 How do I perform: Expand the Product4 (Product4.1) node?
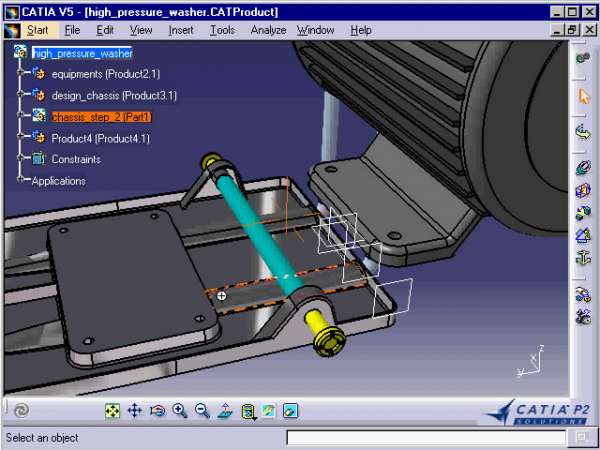coord(19,135)
